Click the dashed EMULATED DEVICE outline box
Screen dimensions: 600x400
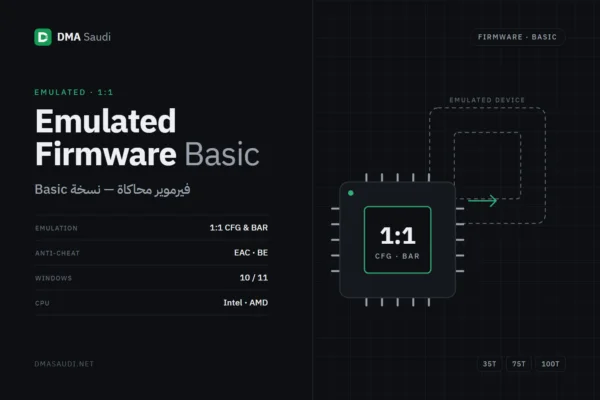487,165
